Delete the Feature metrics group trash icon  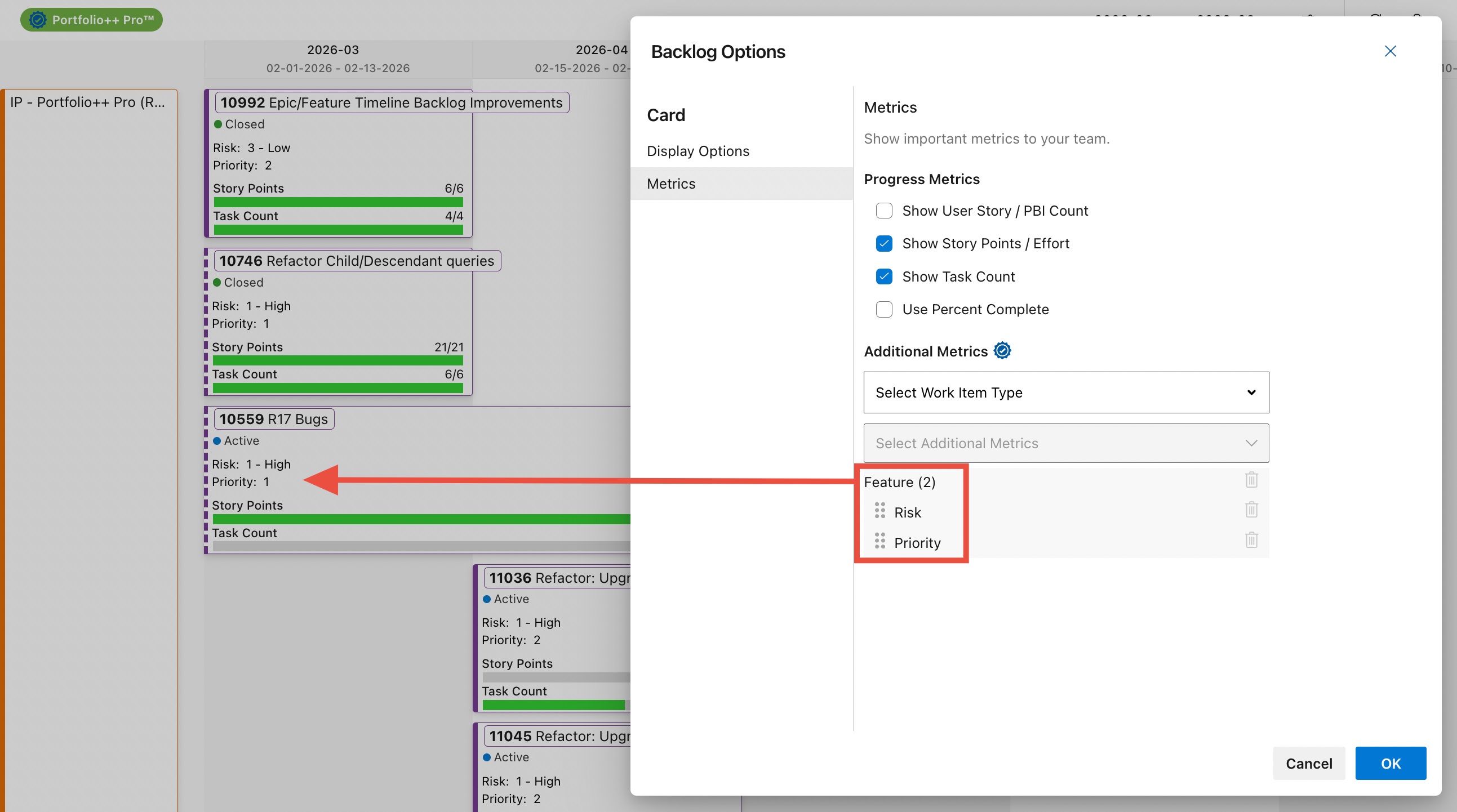point(1251,480)
